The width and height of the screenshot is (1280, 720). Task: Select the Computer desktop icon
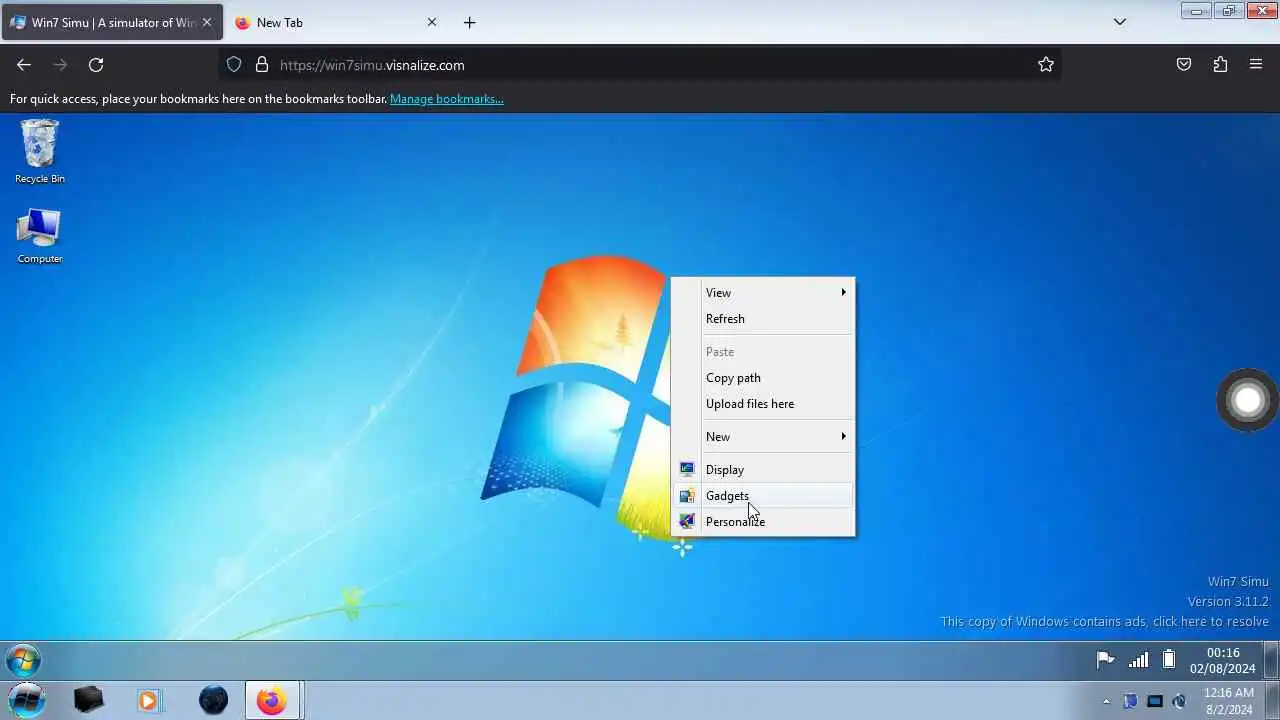coord(40,236)
